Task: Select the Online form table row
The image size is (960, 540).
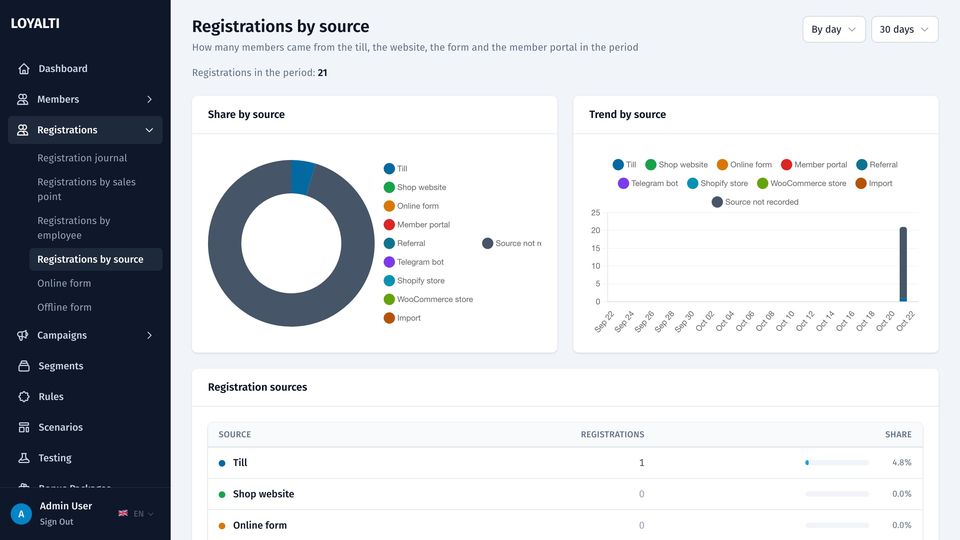Action: pos(565,525)
